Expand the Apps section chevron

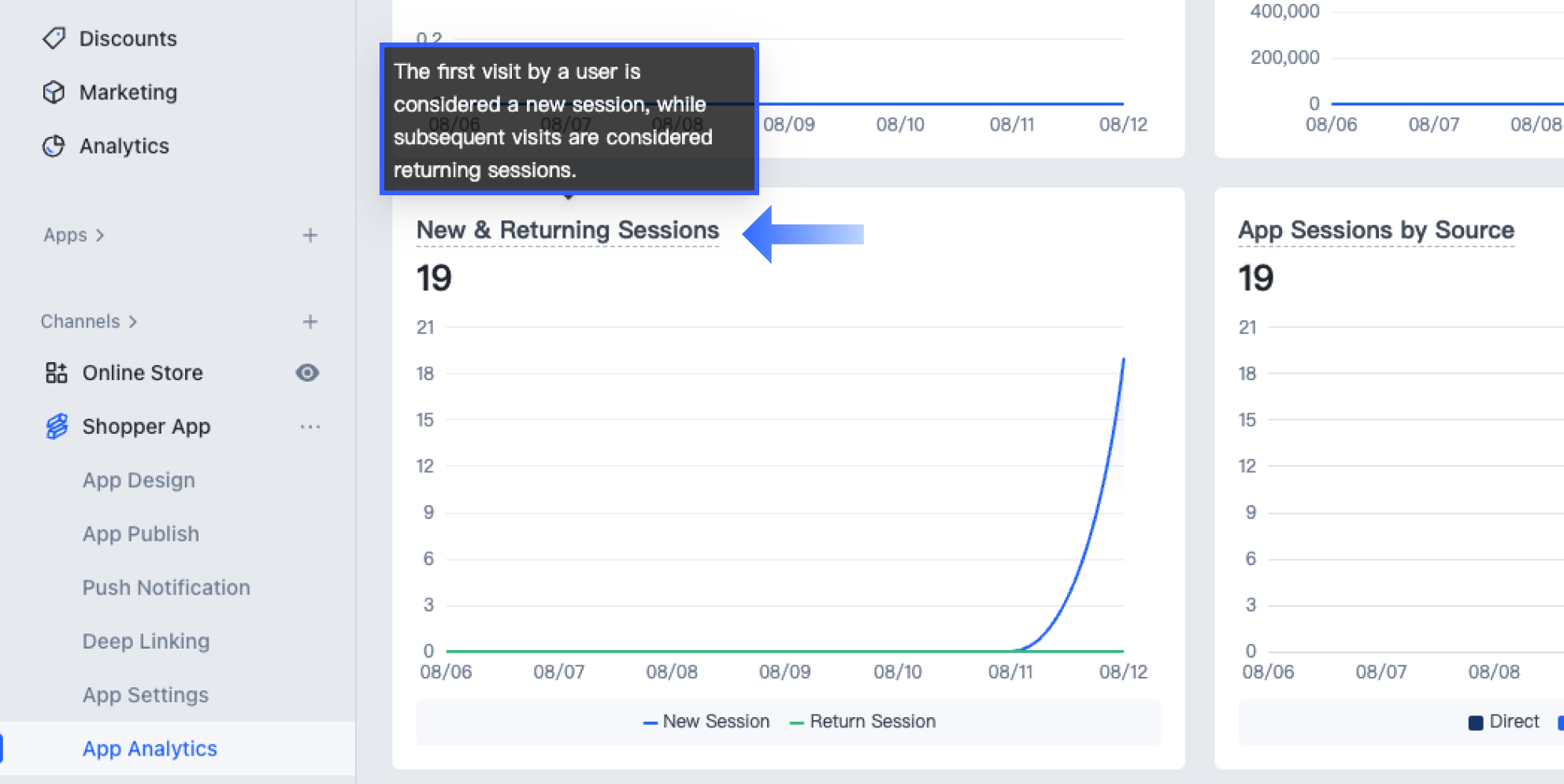coord(100,235)
